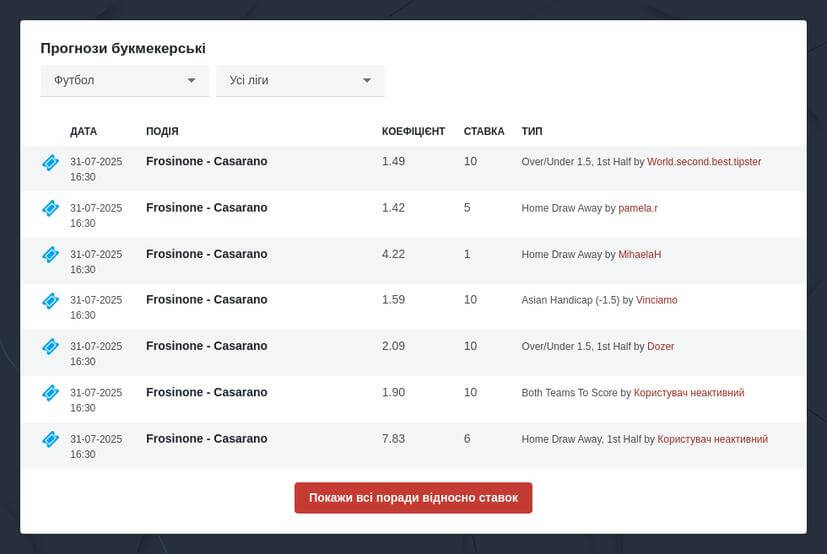The image size is (827, 554).
Task: Click Asian Handicap (-1.5) type text
Action: [x=571, y=300]
